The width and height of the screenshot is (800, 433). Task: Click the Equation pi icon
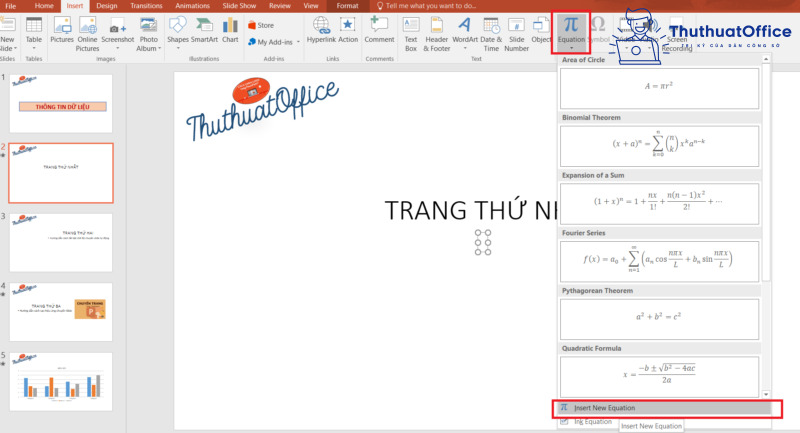tap(571, 24)
